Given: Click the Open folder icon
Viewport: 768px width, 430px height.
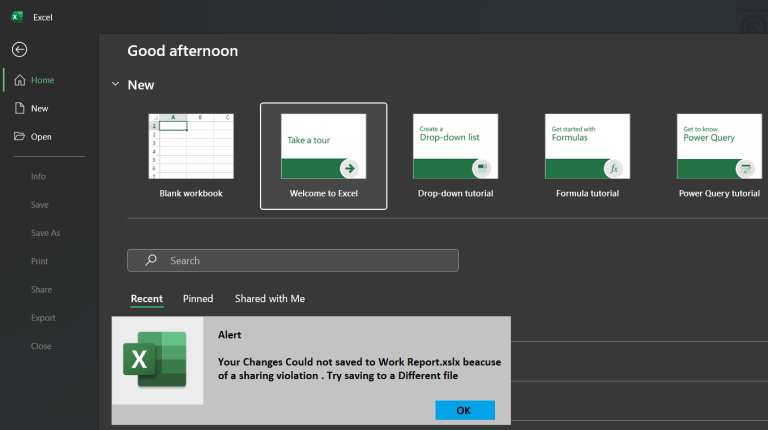Looking at the screenshot, I should (20, 136).
